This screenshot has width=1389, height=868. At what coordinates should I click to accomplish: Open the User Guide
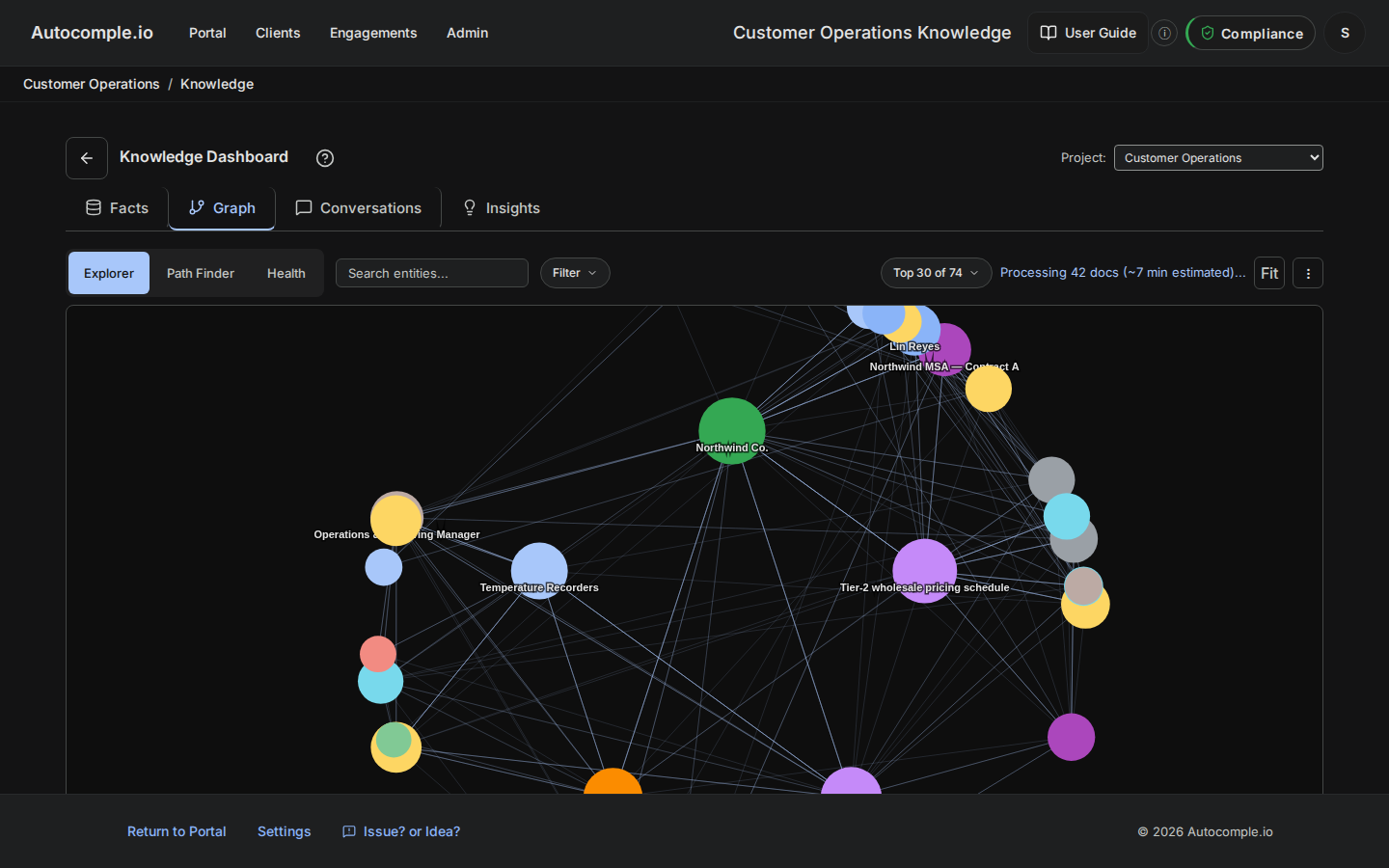1088,33
